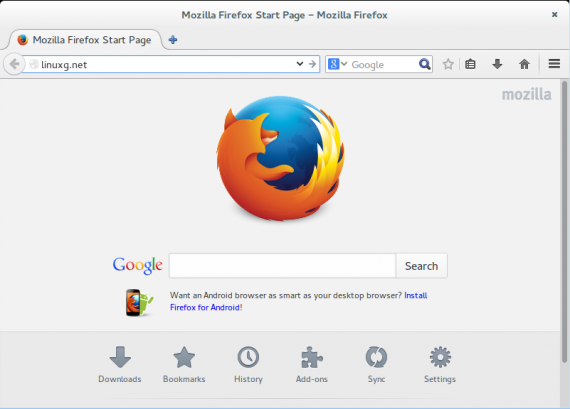Viewport: 570px width, 409px height.
Task: Open the hamburger menu button
Action: 554,64
